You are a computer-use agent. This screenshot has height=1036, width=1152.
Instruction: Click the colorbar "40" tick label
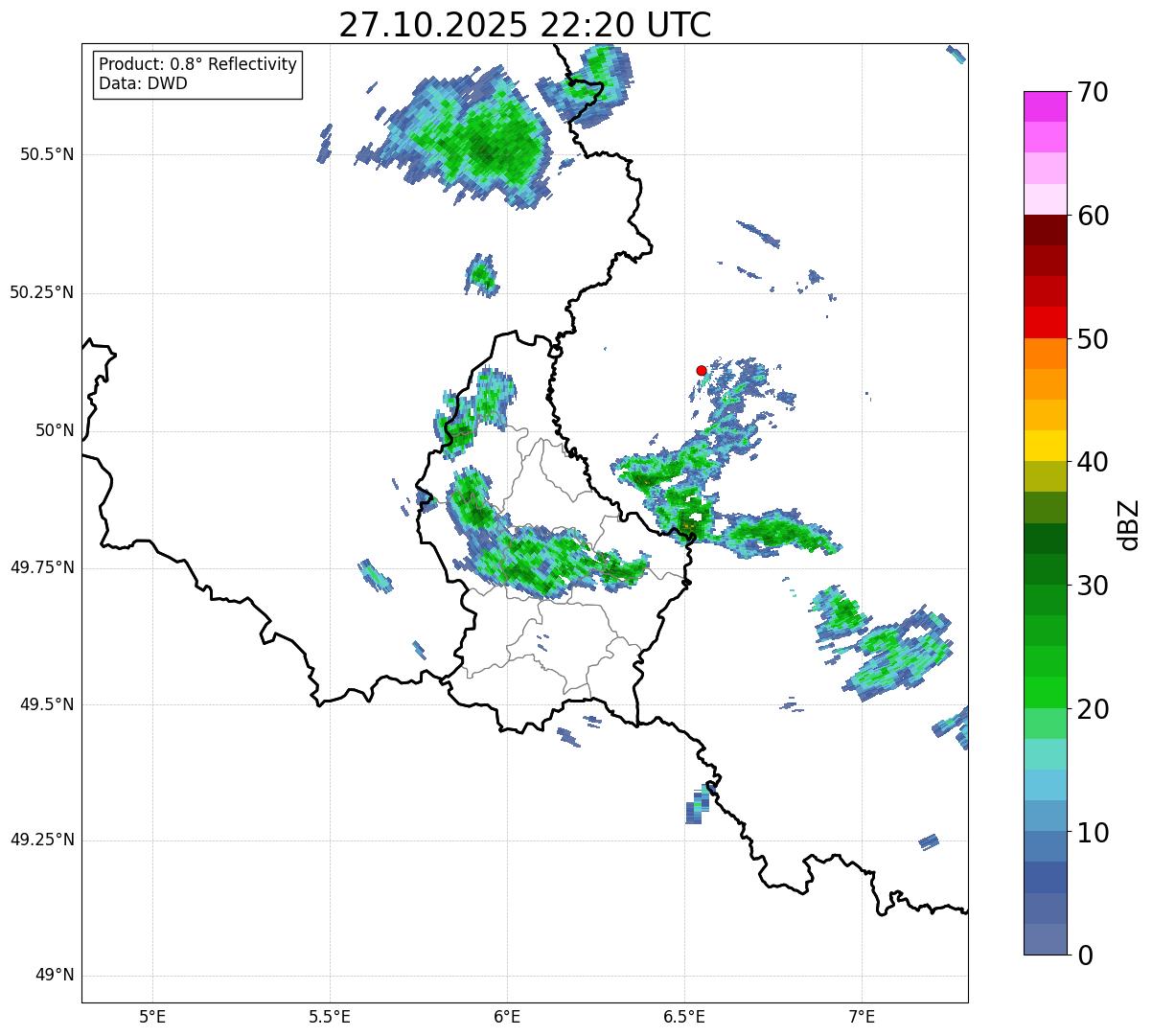coord(1093,462)
